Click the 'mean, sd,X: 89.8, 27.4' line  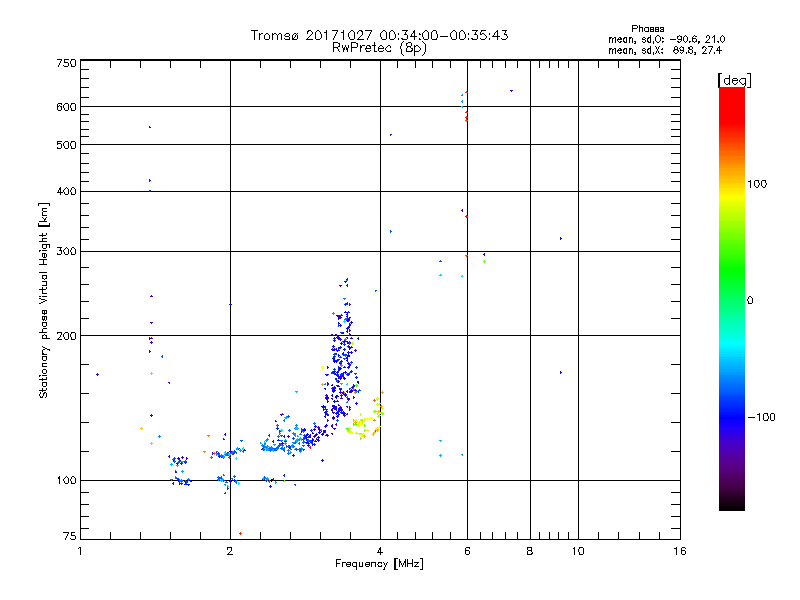[x=665, y=50]
